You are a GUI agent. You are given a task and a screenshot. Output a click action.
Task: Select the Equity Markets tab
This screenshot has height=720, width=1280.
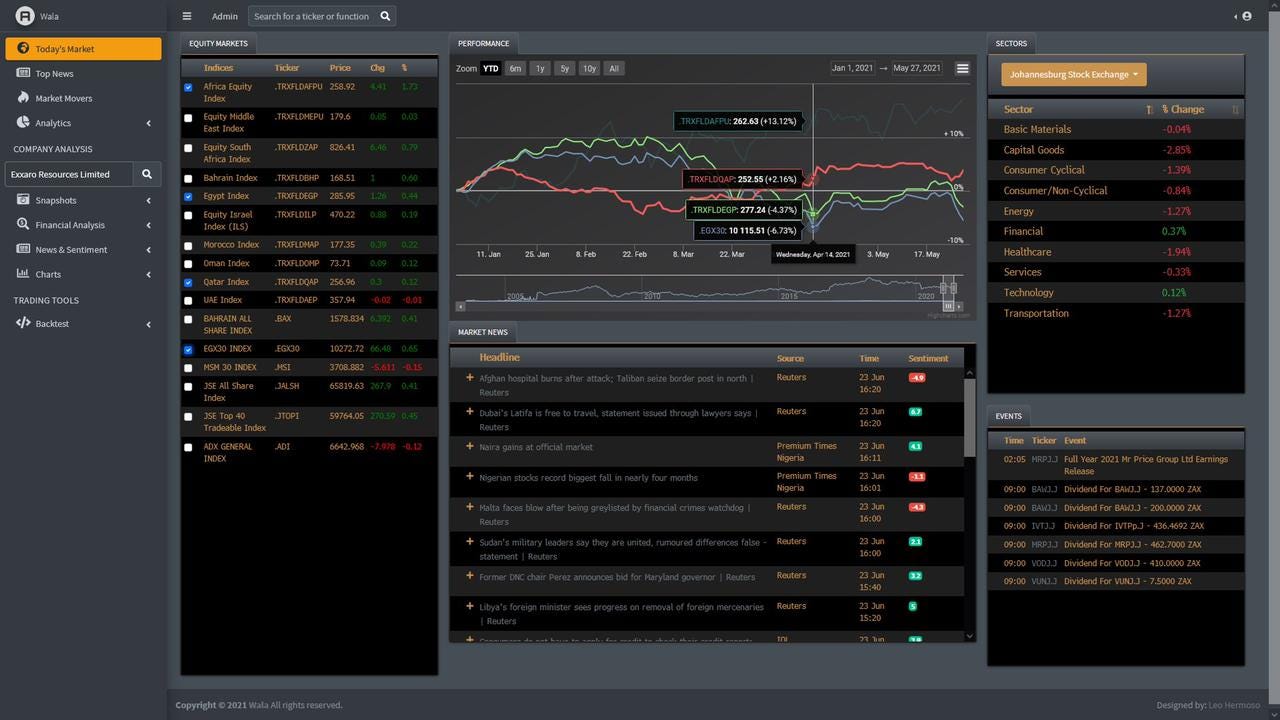[218, 43]
